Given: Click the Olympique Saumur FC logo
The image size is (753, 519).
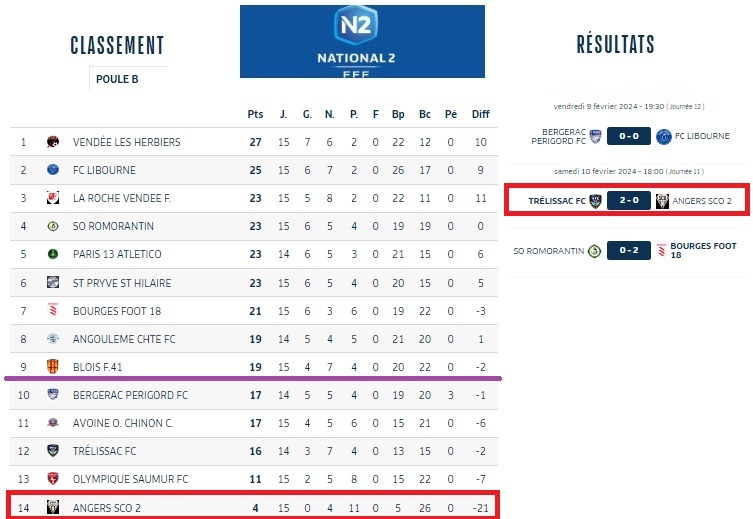Looking at the screenshot, I should [53, 479].
